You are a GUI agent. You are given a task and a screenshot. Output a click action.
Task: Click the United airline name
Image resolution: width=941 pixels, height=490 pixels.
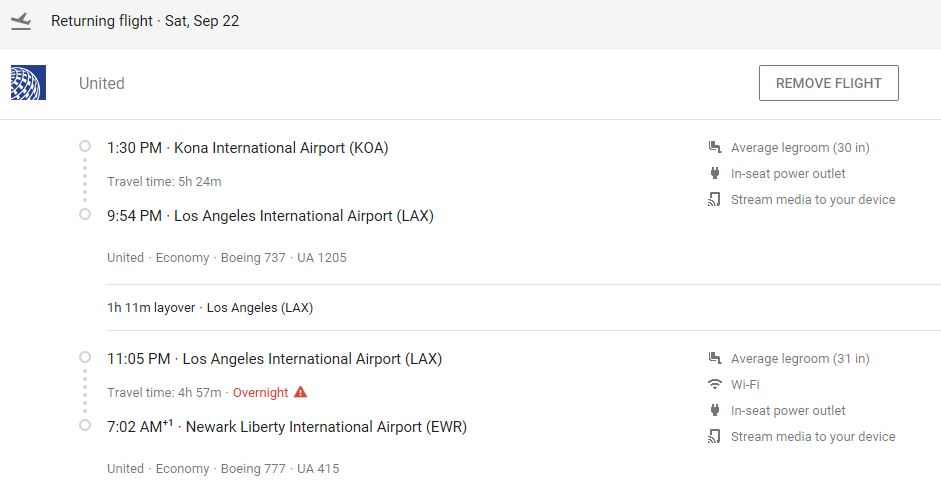[x=102, y=84]
